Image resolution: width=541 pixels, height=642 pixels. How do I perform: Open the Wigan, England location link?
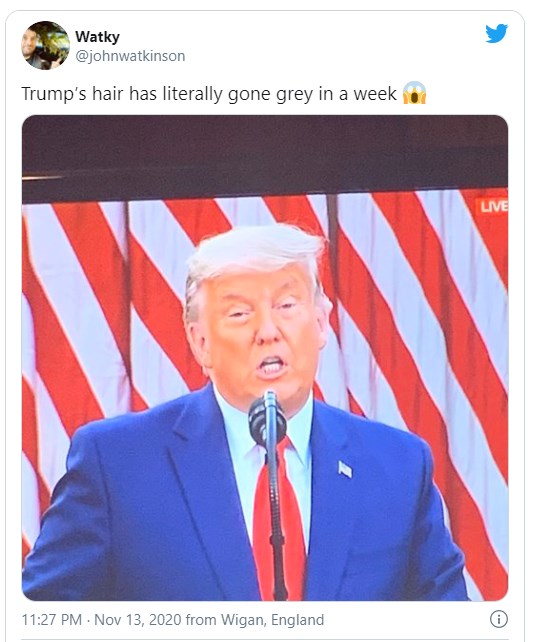pyautogui.click(x=272, y=619)
